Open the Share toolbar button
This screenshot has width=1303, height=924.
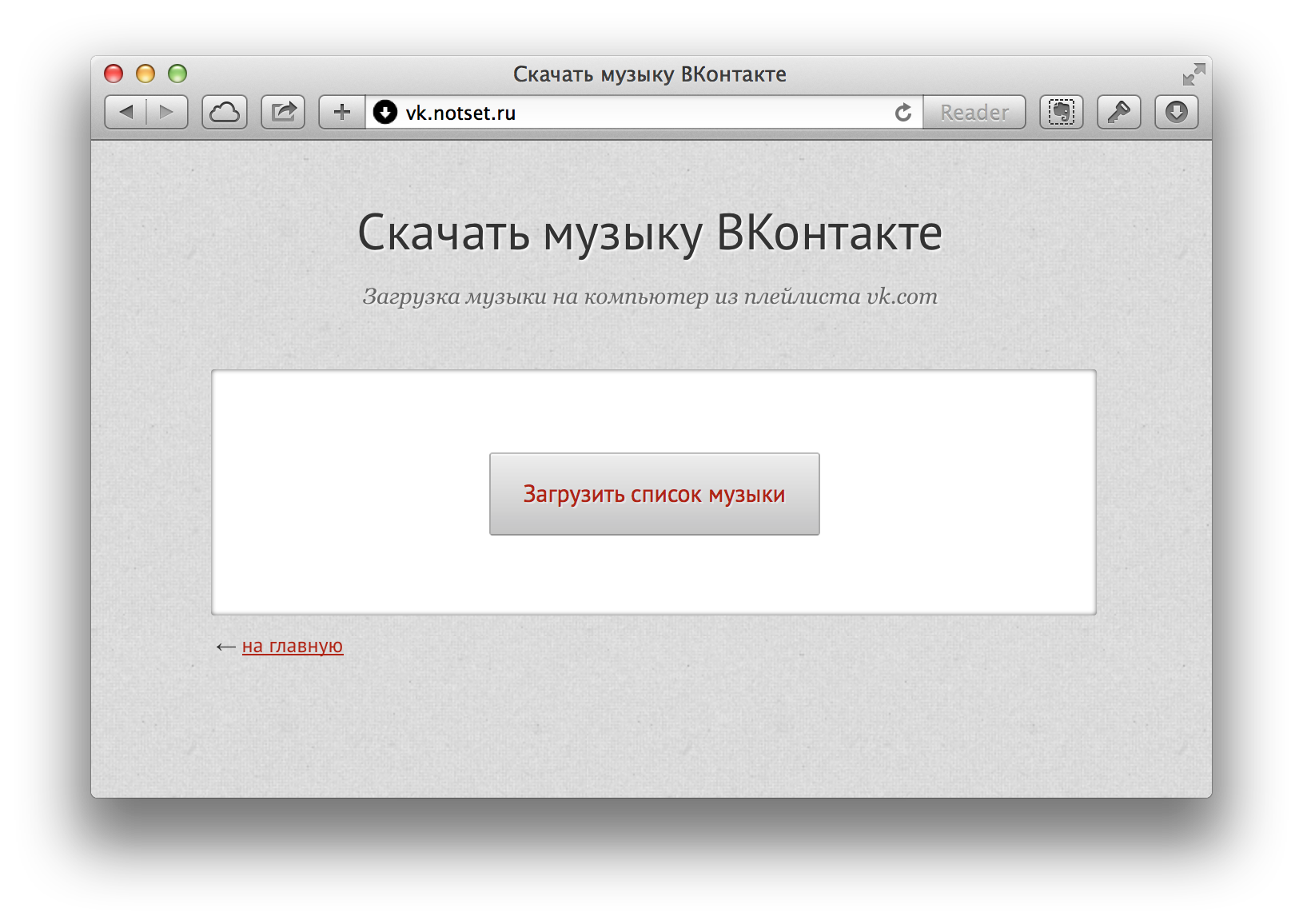tap(284, 112)
